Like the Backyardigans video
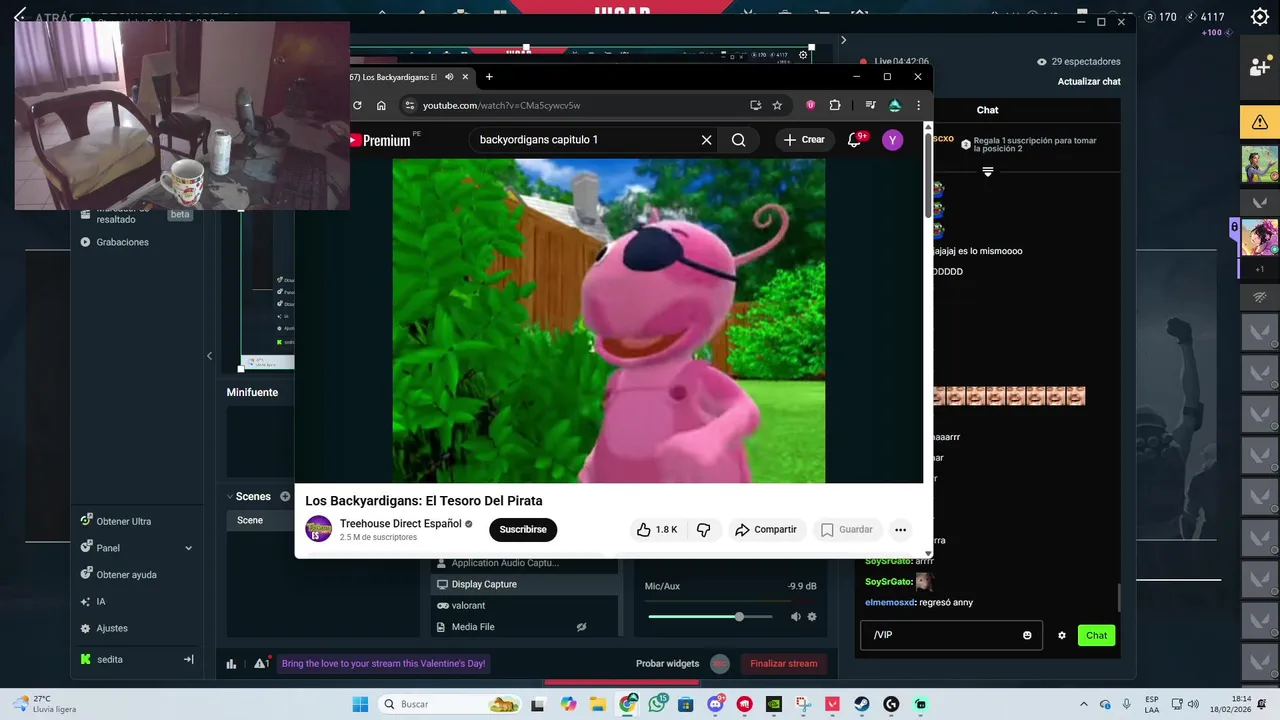The image size is (1280, 720). point(657,530)
